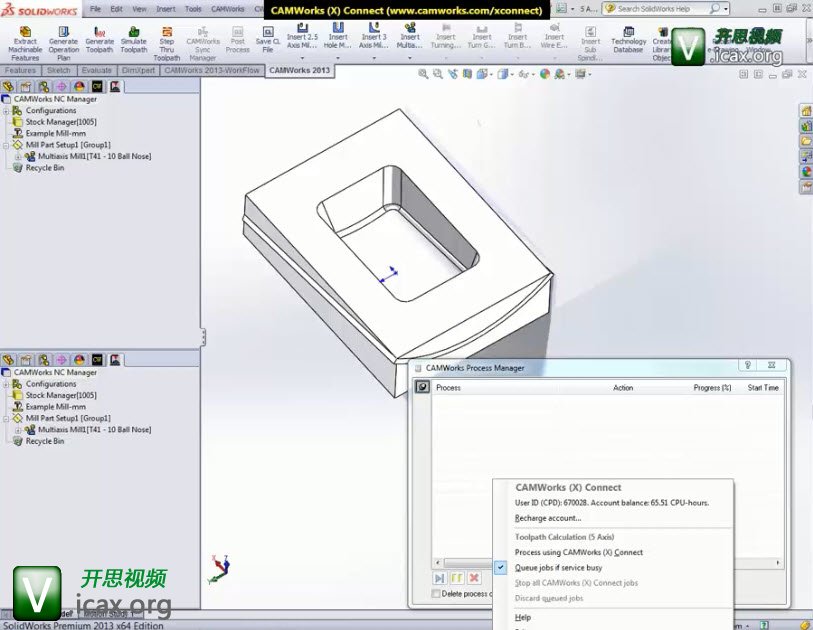Click CAMWorks (X) Connect icon left of Process header

click(422, 387)
